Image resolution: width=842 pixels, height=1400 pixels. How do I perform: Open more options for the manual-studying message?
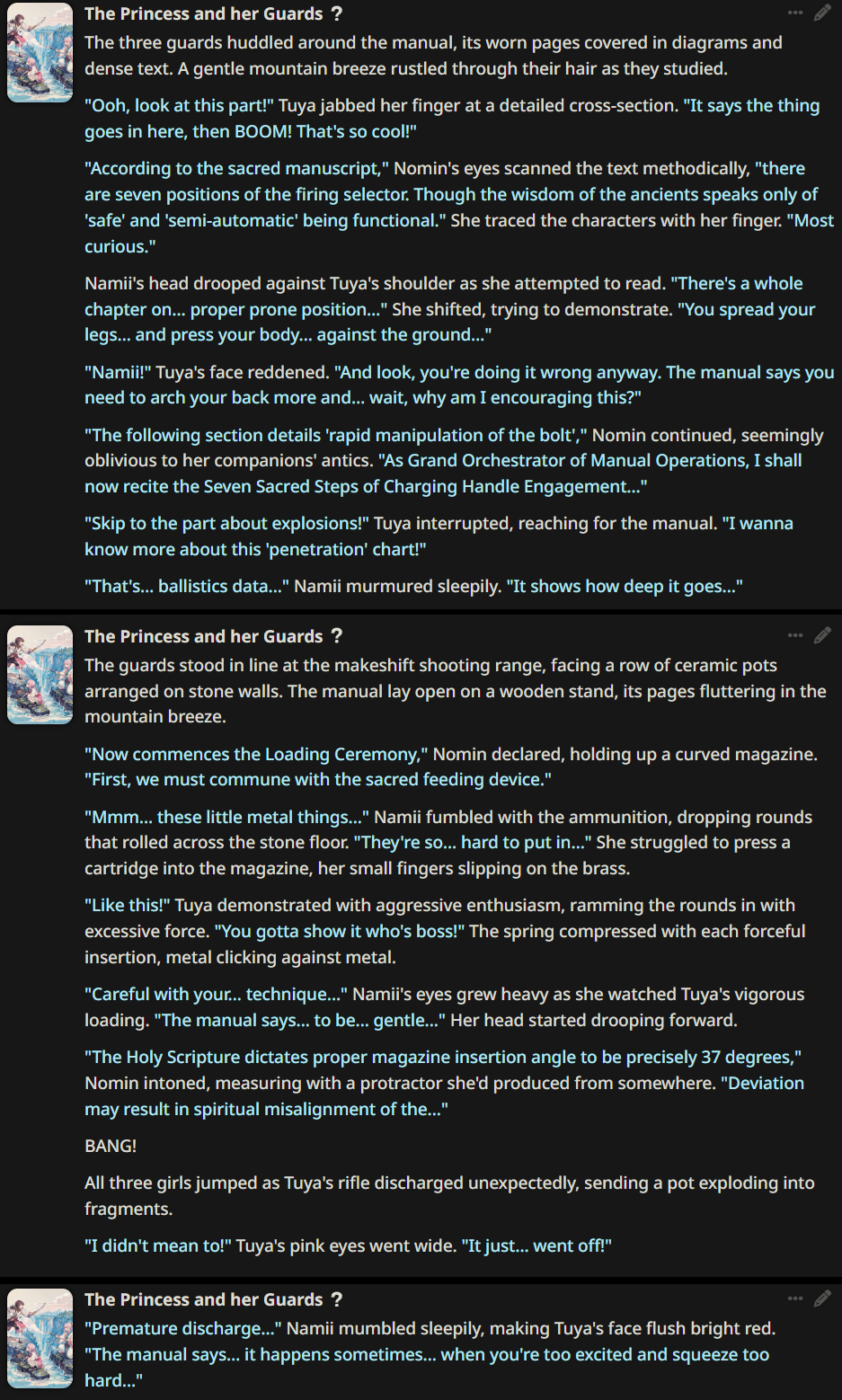795,13
